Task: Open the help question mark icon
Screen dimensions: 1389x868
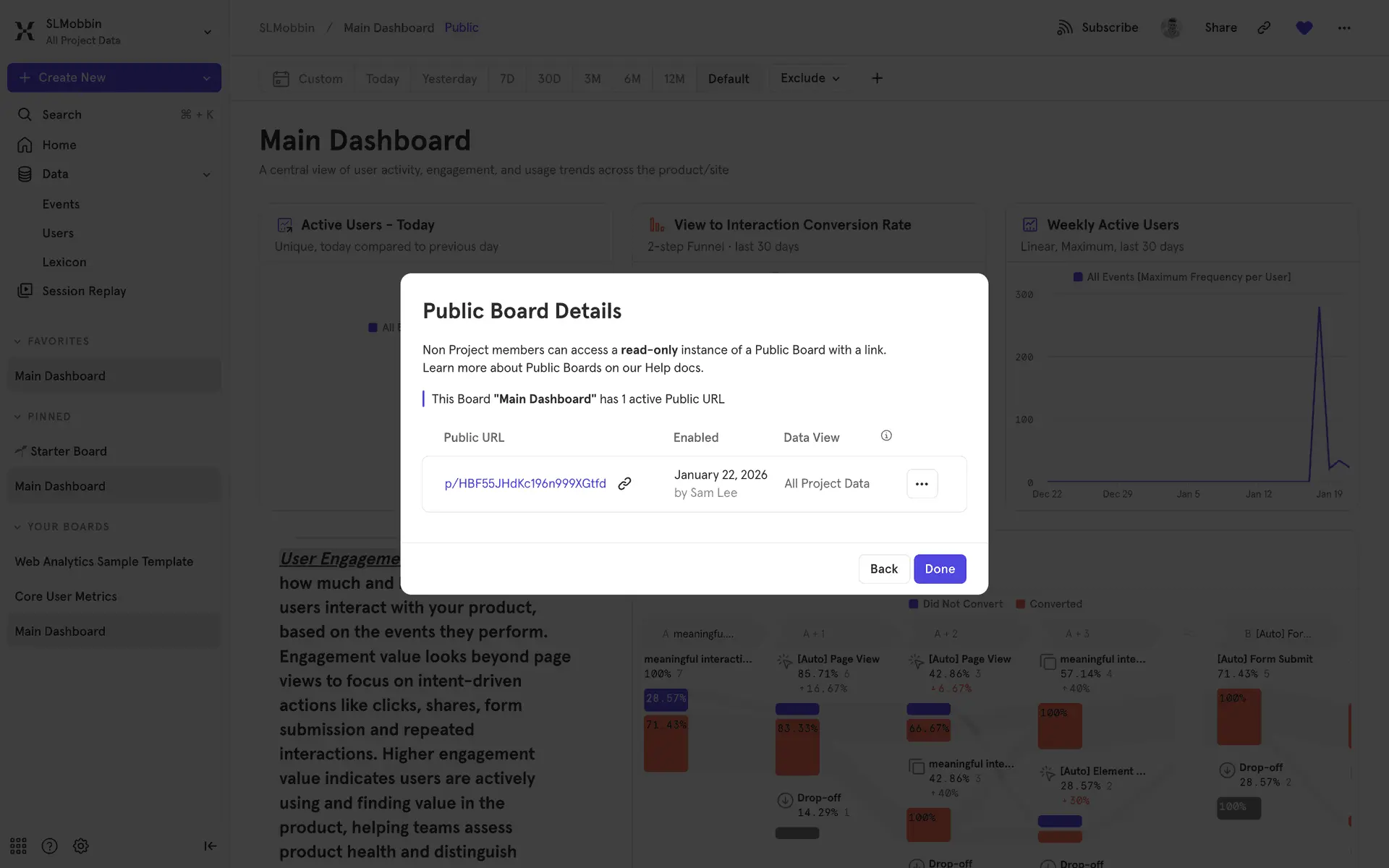Action: pyautogui.click(x=49, y=846)
